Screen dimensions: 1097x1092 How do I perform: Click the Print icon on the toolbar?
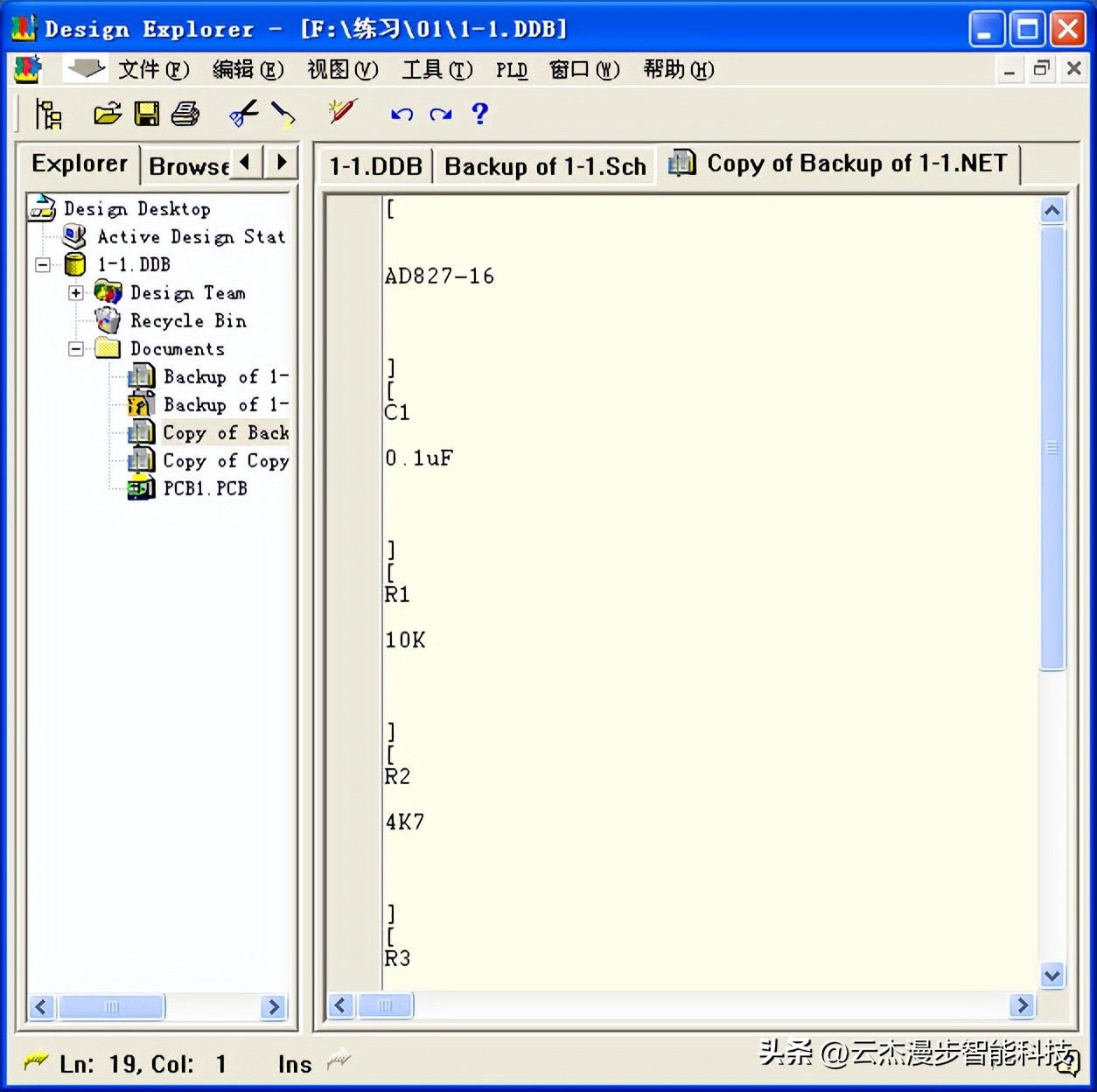(185, 114)
